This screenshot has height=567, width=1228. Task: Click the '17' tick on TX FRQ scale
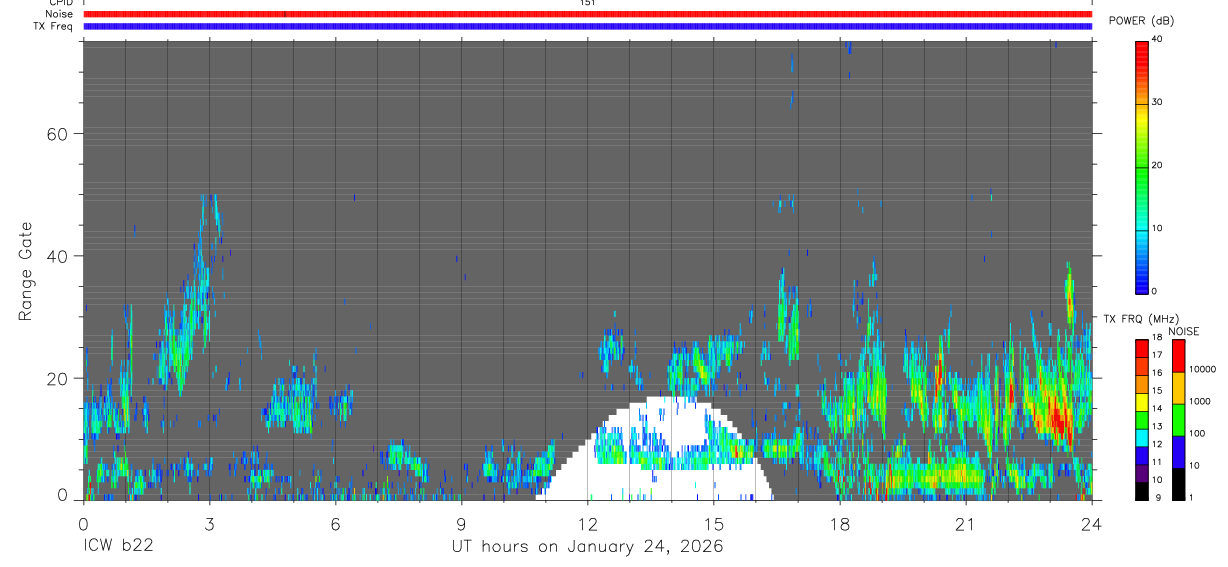[1157, 355]
